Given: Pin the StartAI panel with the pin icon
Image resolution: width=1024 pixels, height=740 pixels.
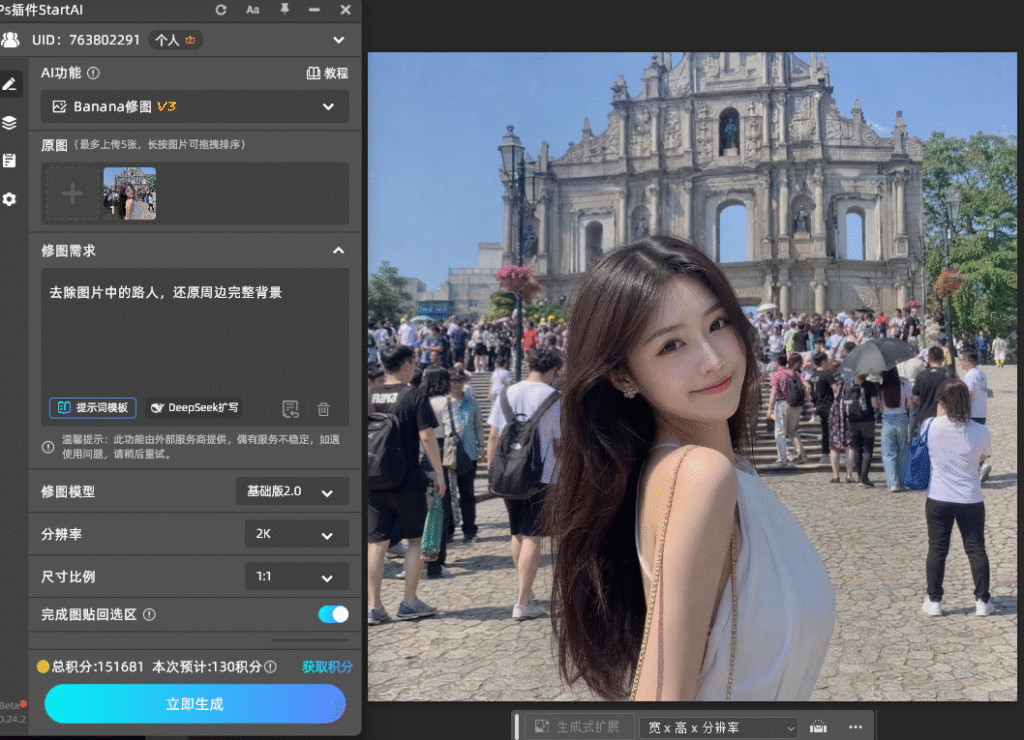Looking at the screenshot, I should pos(285,9).
